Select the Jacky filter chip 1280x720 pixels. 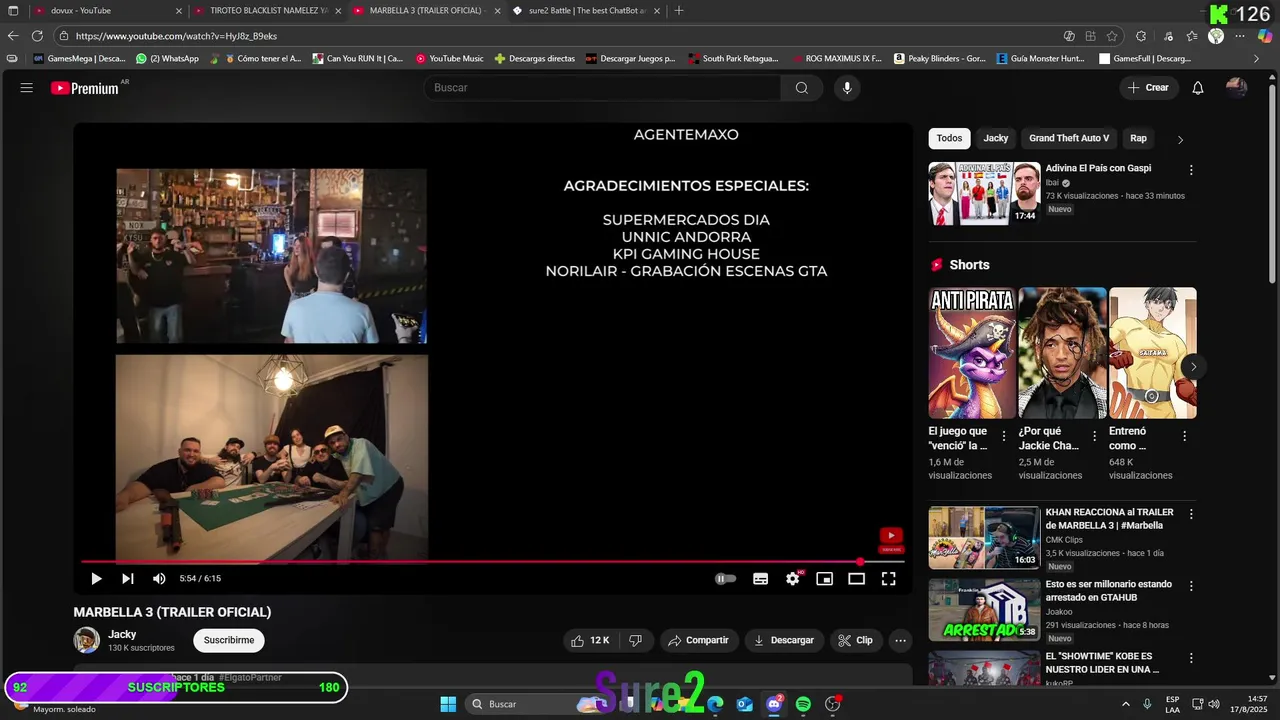click(996, 138)
